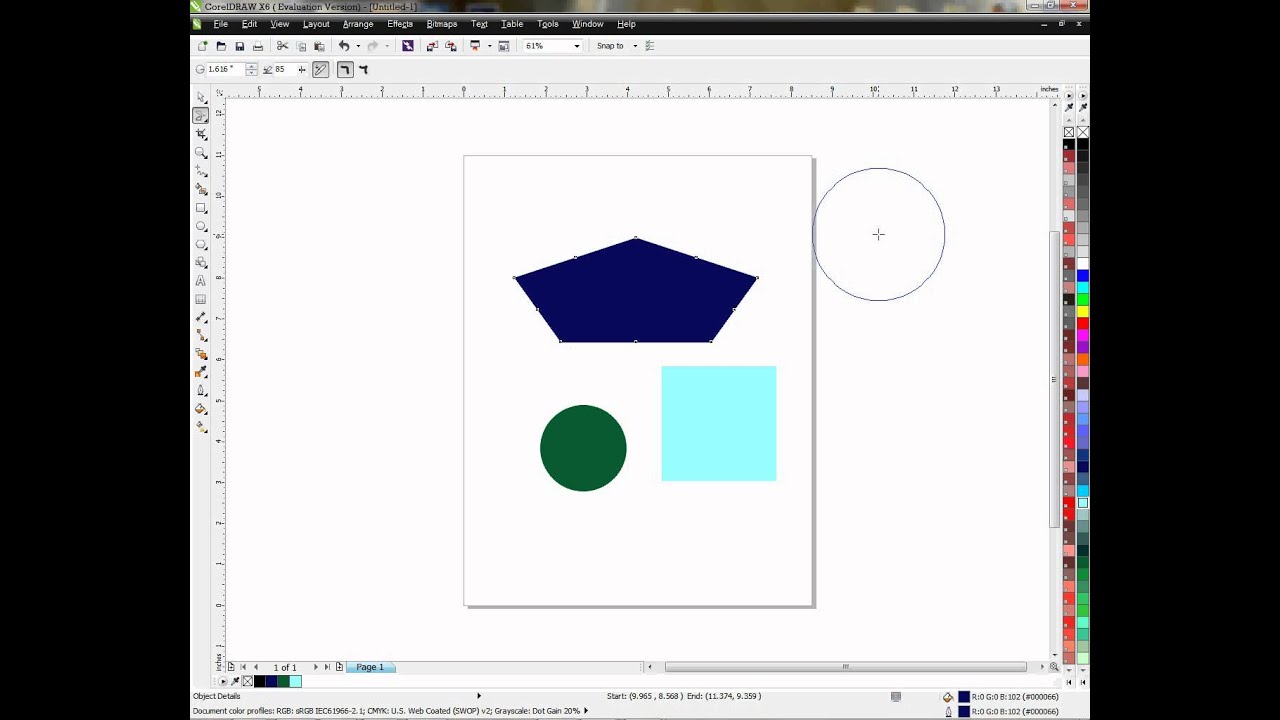The height and width of the screenshot is (720, 1280).
Task: Pick the dark green document palette swatch
Action: point(283,682)
